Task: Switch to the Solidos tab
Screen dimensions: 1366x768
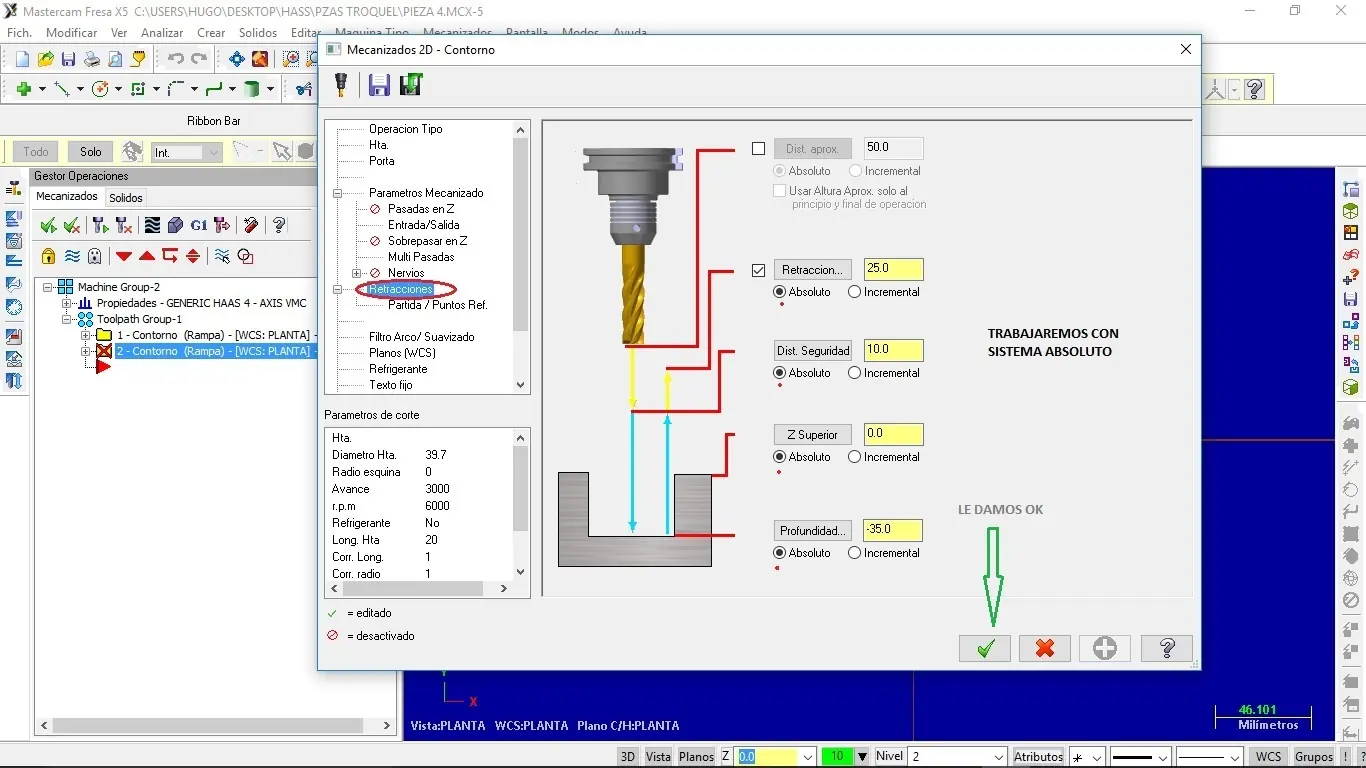Action: point(126,198)
